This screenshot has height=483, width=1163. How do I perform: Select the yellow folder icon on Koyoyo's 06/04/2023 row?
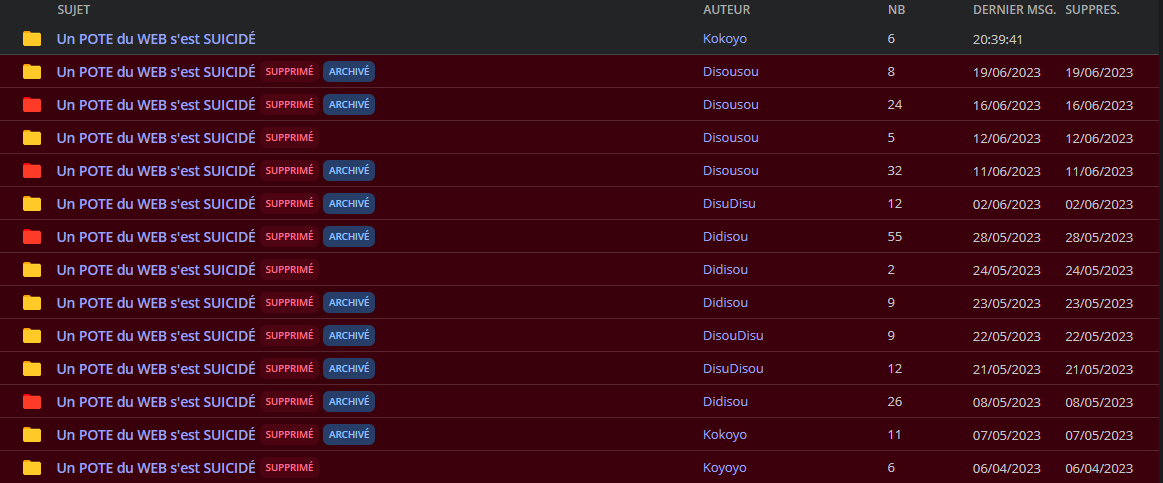[32, 468]
